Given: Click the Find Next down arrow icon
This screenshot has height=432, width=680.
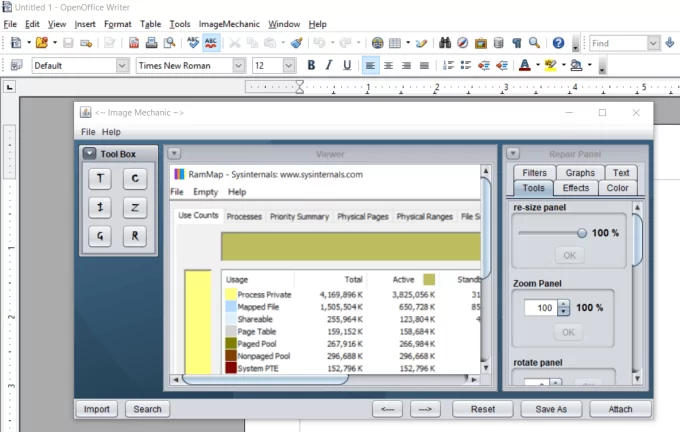Looking at the screenshot, I should (670, 43).
